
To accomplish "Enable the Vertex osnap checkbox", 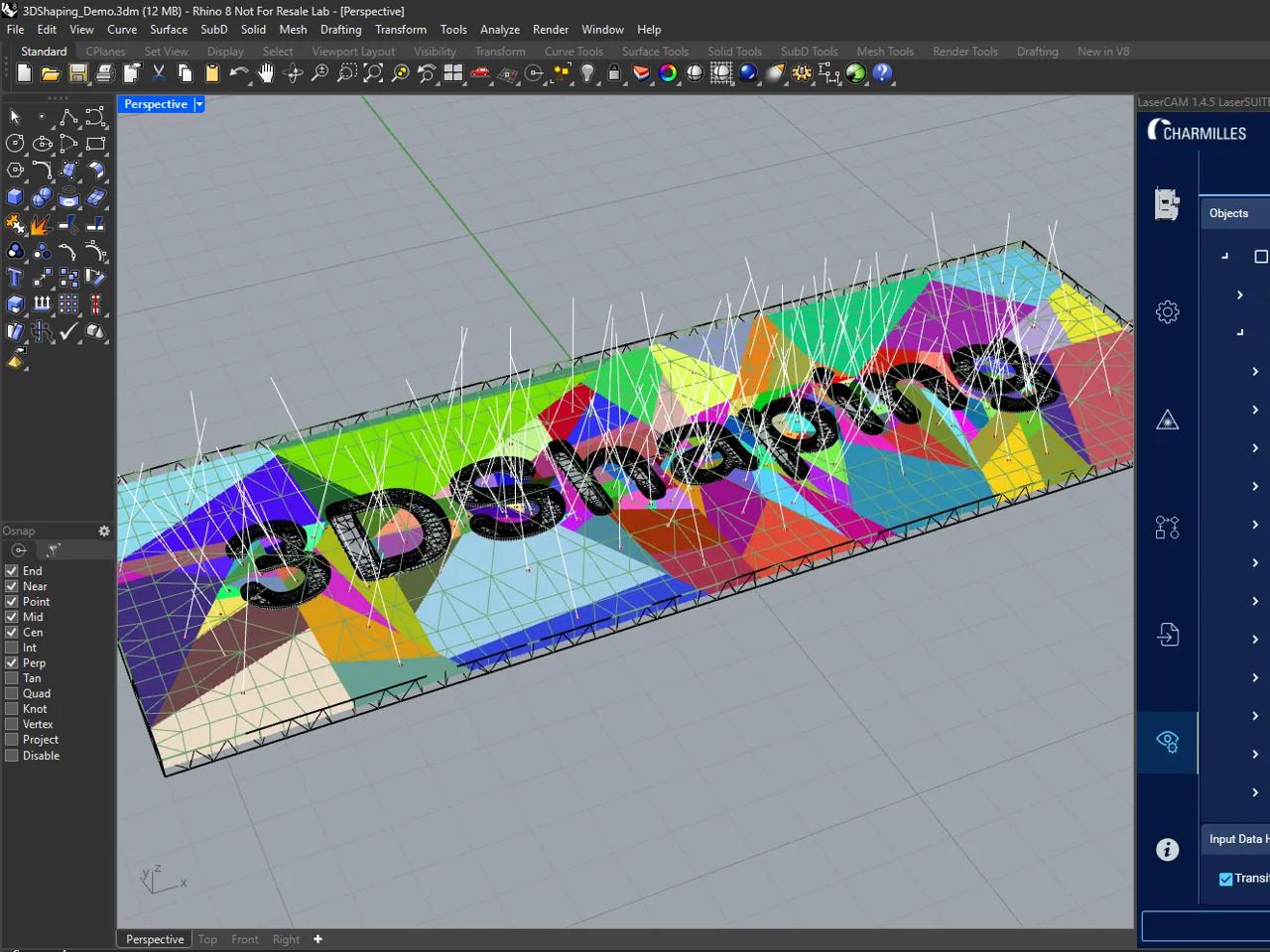I will (12, 725).
